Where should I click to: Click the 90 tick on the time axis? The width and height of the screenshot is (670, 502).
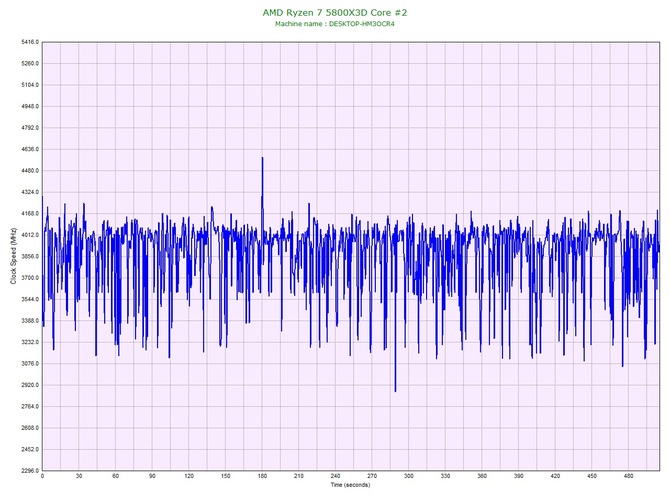click(152, 476)
